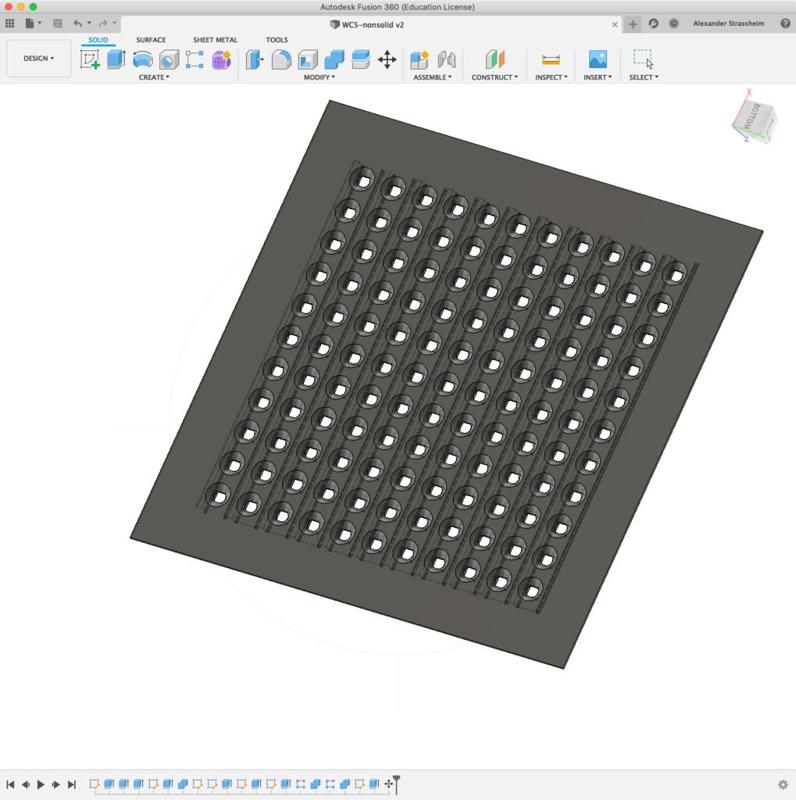The height and width of the screenshot is (800, 796).
Task: Click the Create Sketch tool icon
Action: 90,60
